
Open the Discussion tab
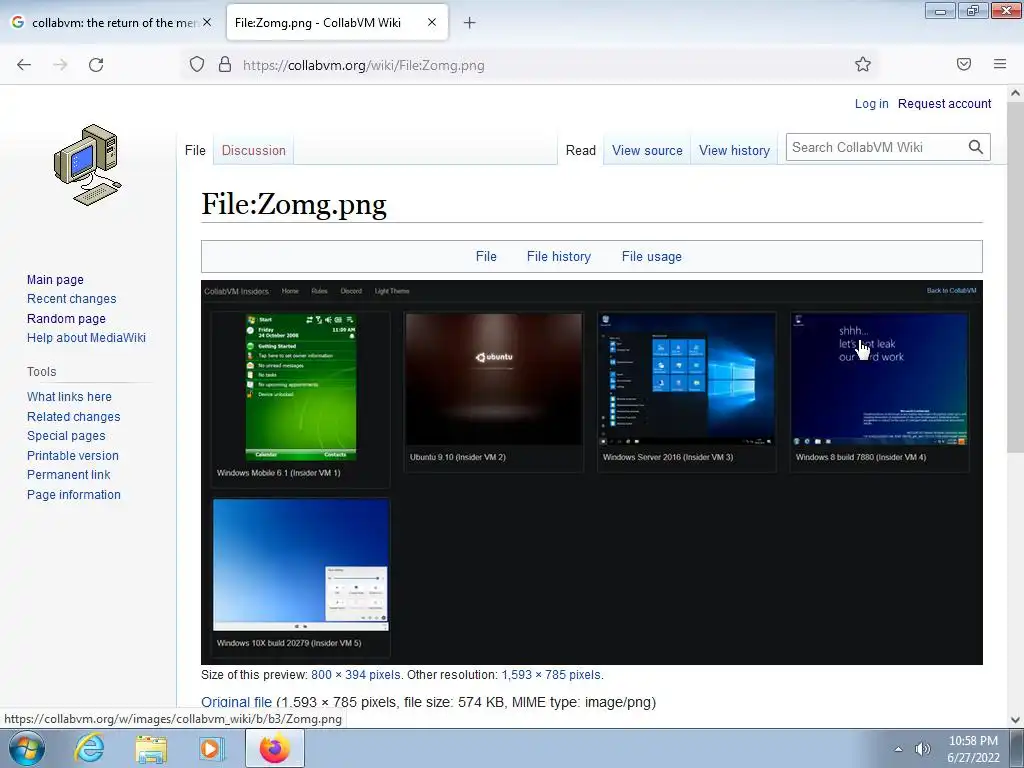pyautogui.click(x=253, y=150)
